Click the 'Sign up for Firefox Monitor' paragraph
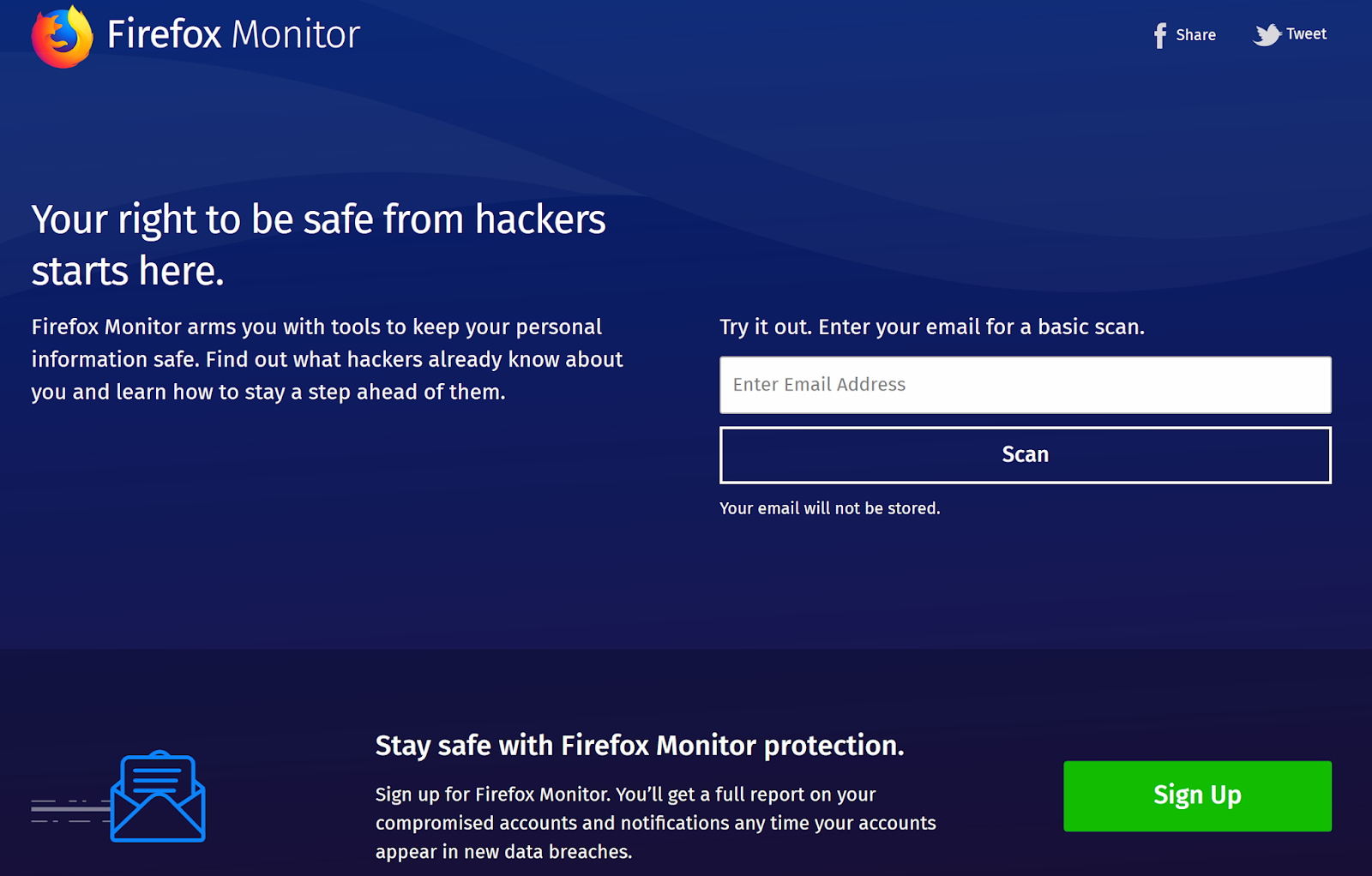This screenshot has width=1372, height=876. 655,823
